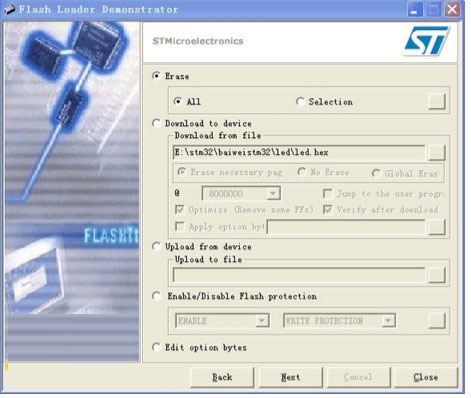Viewport: 471px width, 398px height.
Task: Click the Upload to file path field
Action: pos(299,275)
